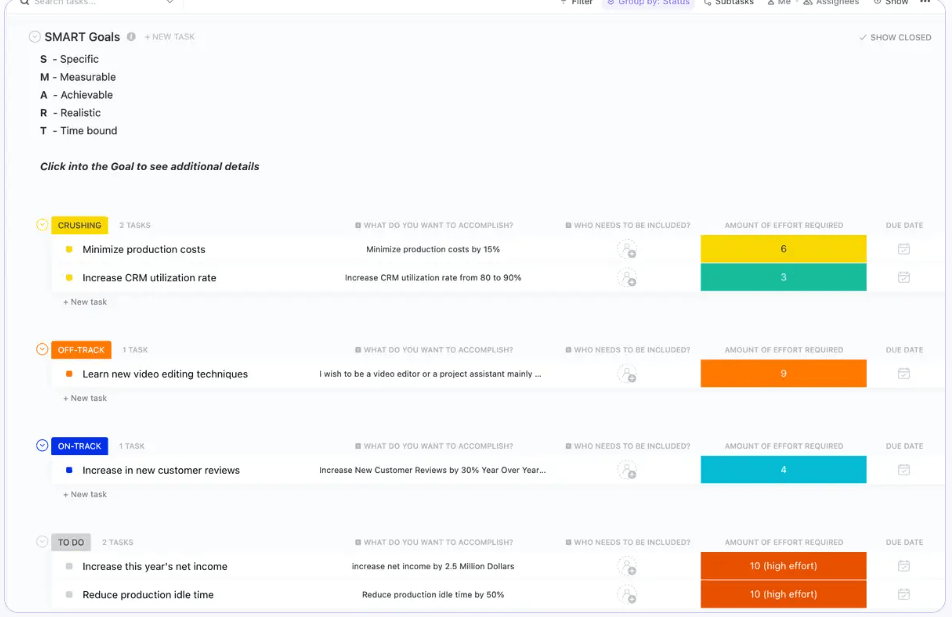This screenshot has height=617, width=952.
Task: Select the TO DO status label
Action: click(x=71, y=542)
